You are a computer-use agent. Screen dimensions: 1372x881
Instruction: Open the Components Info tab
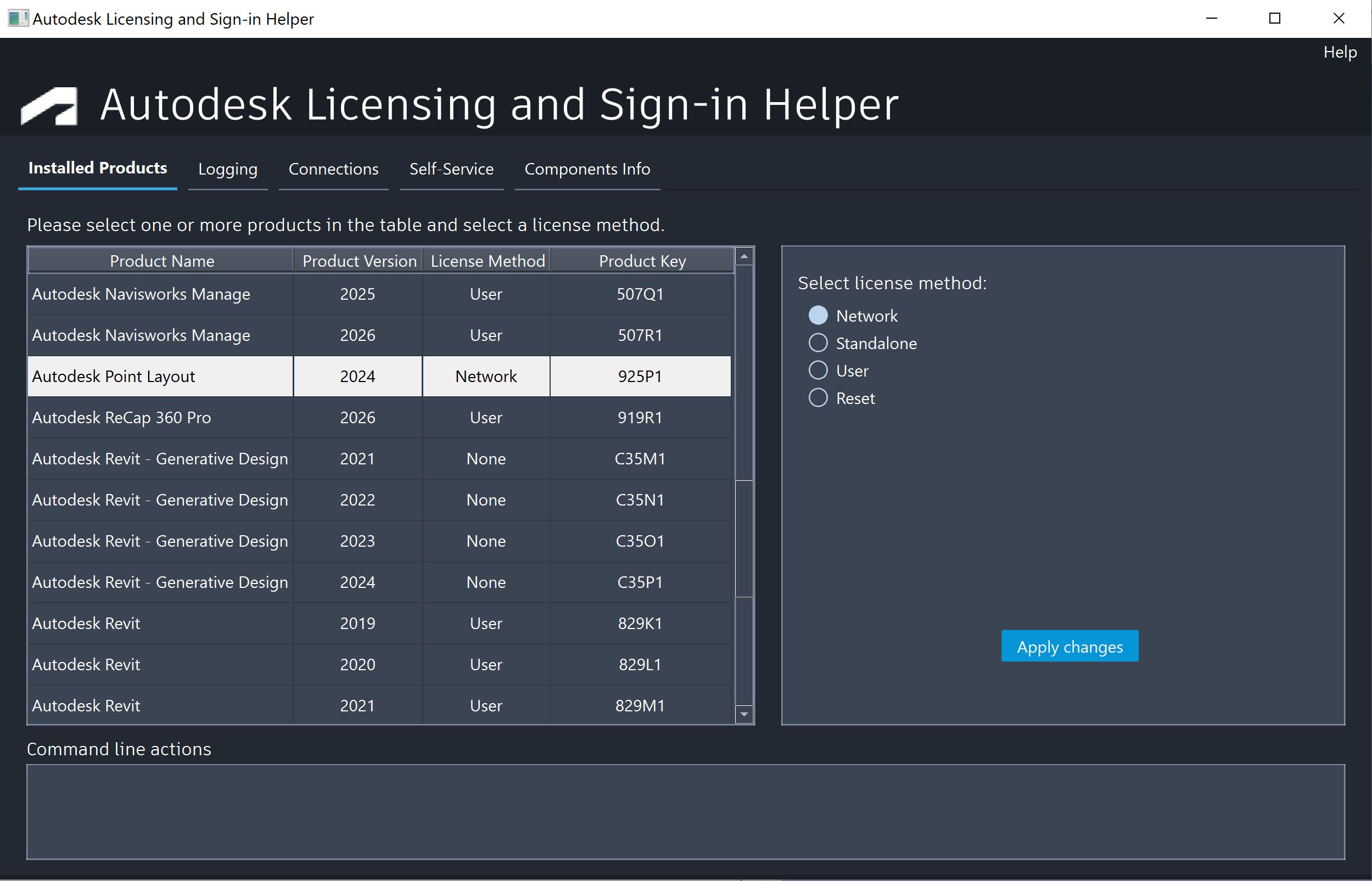pos(587,169)
